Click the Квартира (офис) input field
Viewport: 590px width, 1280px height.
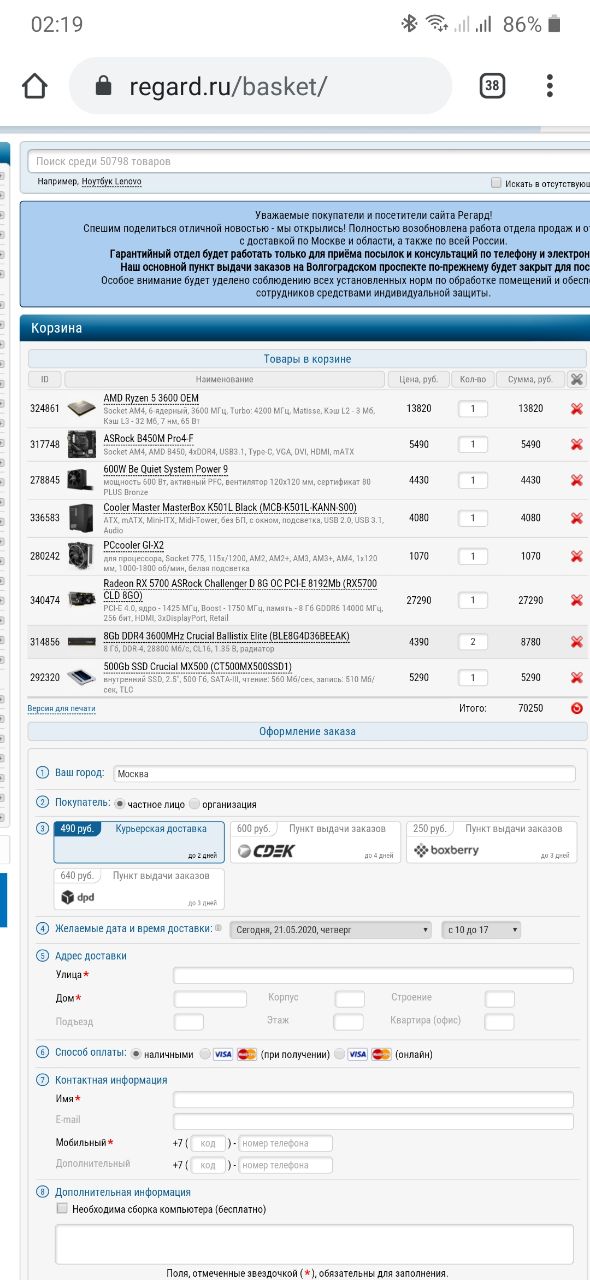pos(499,1022)
